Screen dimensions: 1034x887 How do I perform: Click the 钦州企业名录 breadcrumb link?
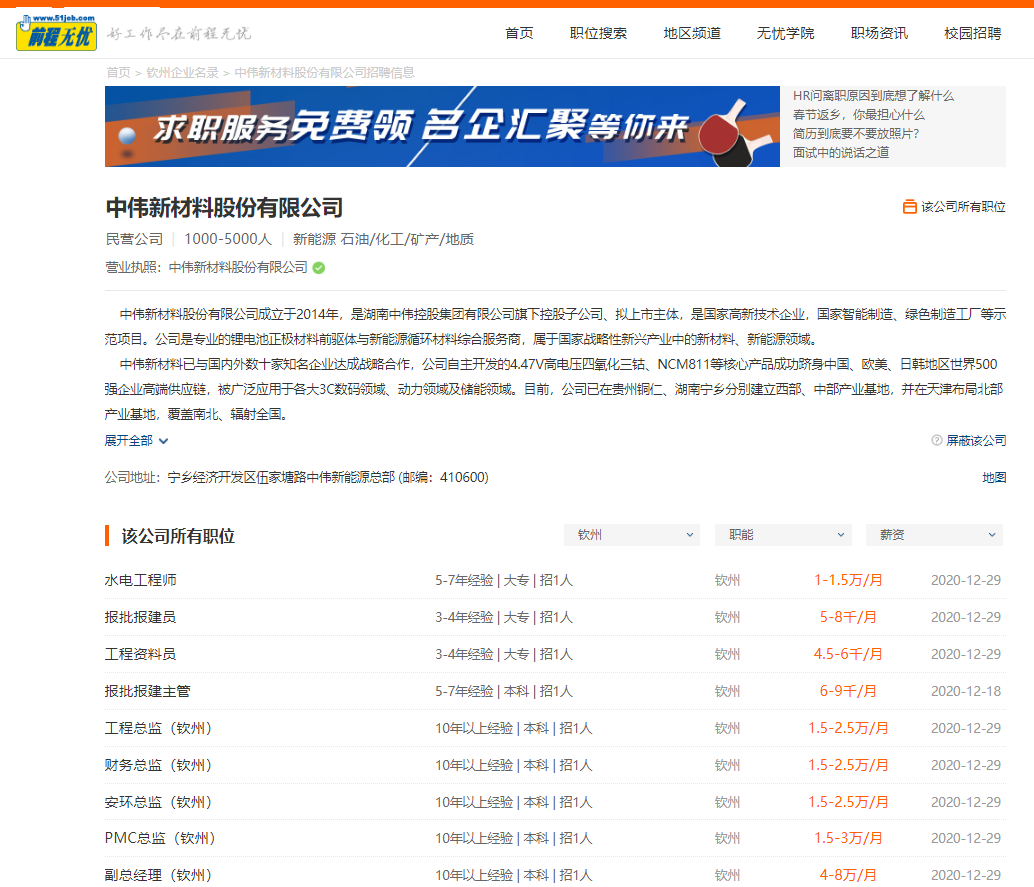tap(183, 73)
